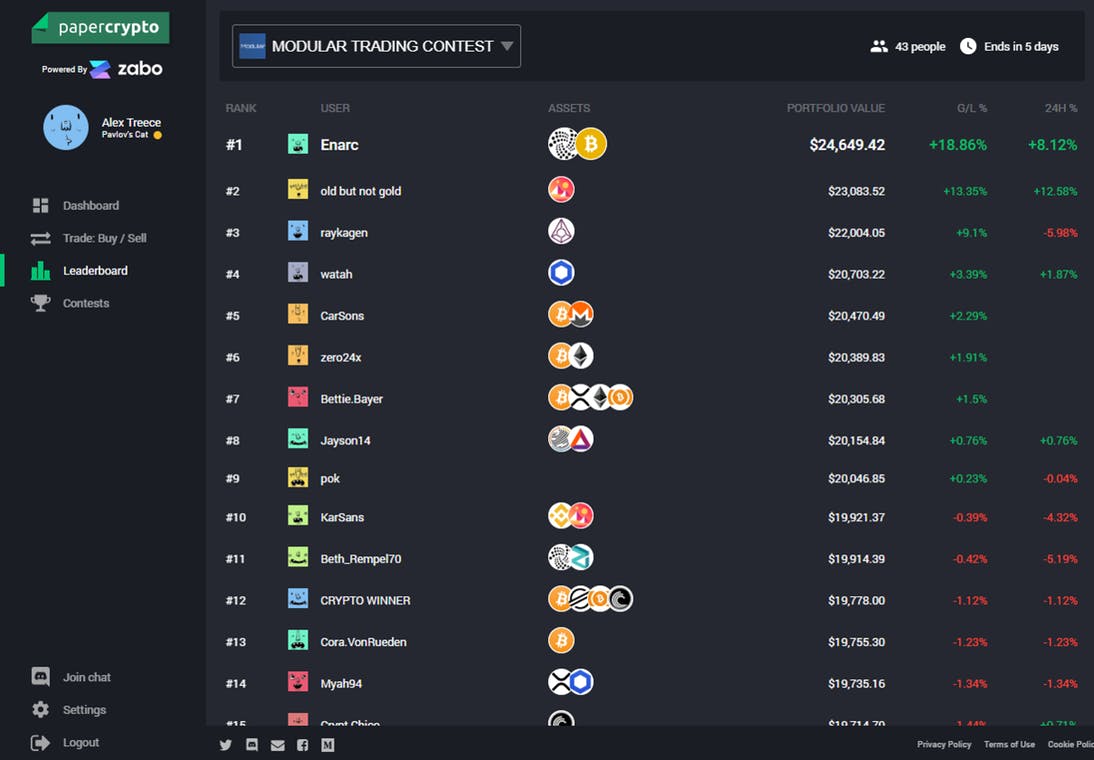This screenshot has height=760, width=1094.
Task: Click the username Myah94
Action: (x=341, y=684)
